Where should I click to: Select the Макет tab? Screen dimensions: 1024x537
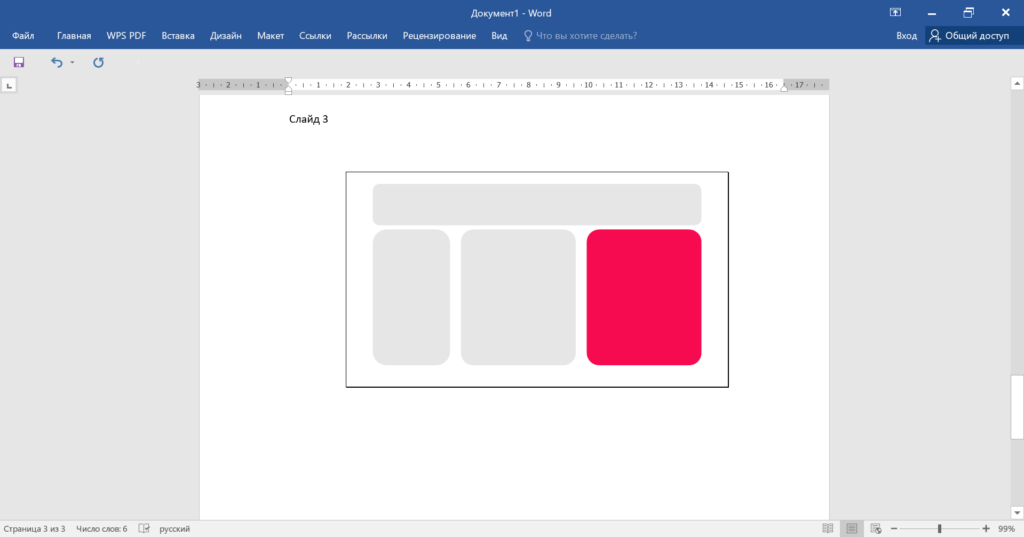270,36
